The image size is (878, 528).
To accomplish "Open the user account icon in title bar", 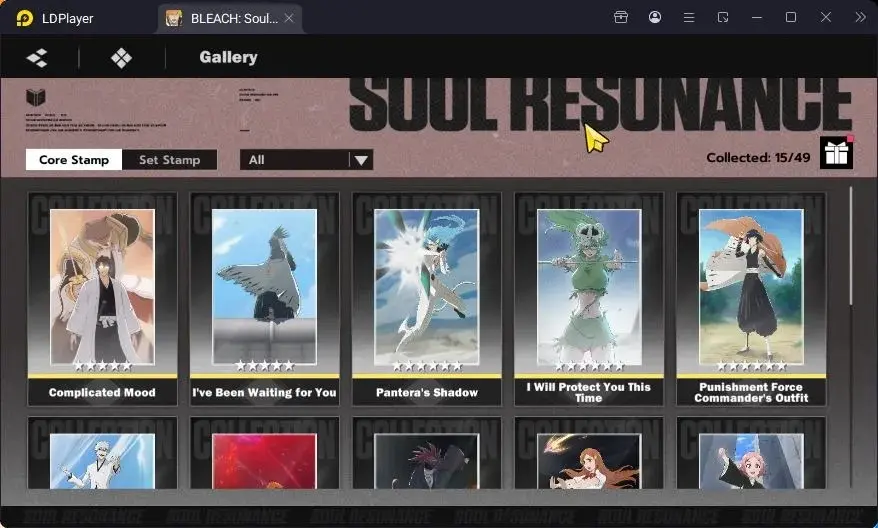I will (655, 17).
